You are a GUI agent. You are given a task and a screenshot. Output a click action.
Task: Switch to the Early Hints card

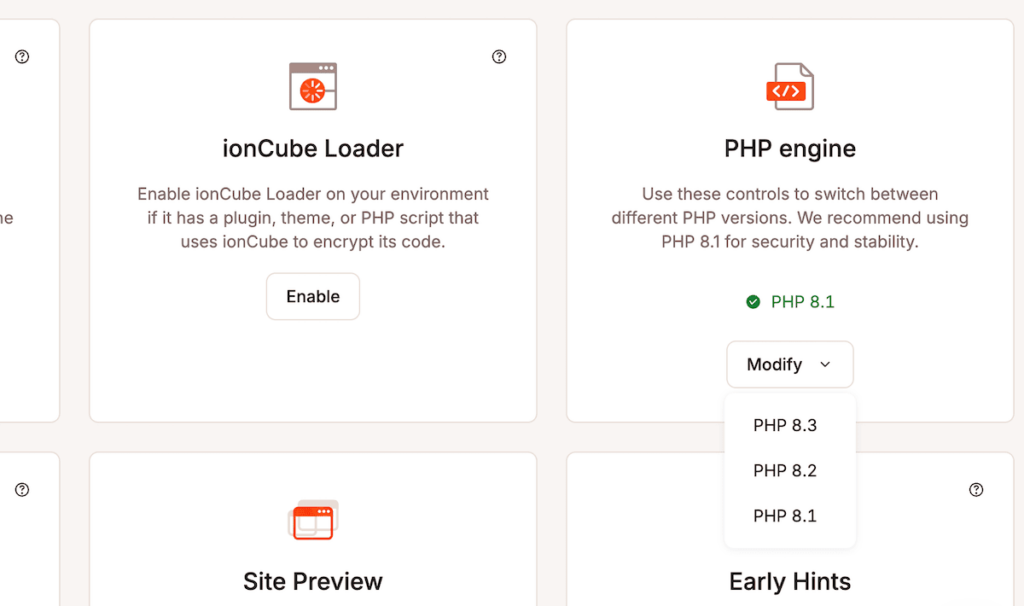[x=789, y=581]
